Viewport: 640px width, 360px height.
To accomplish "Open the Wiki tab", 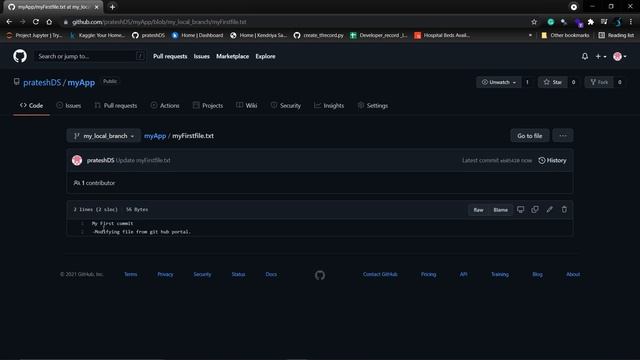I will click(x=247, y=105).
